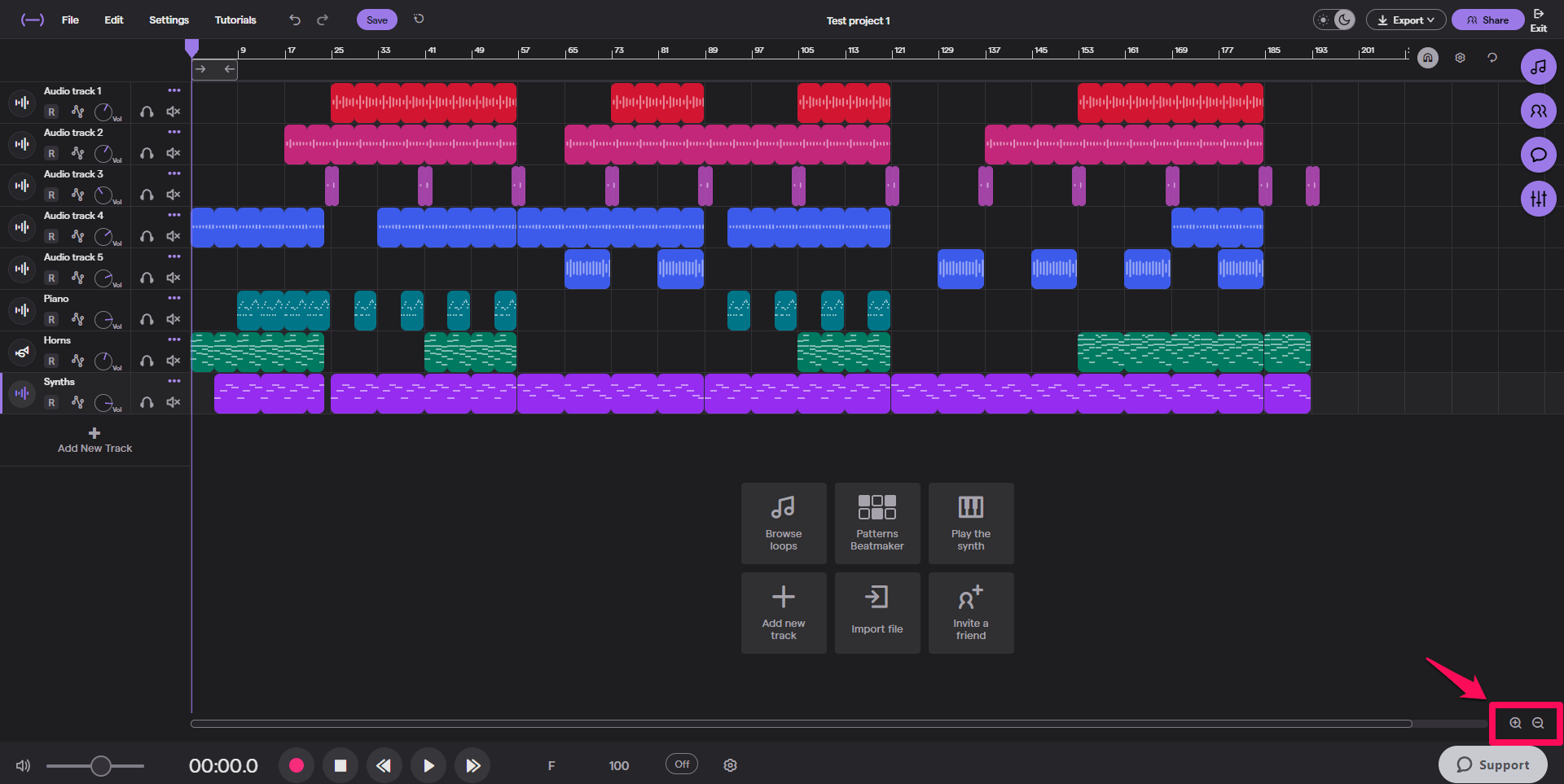Viewport: 1564px width, 784px height.
Task: Solo the Synths track with headphones
Action: click(147, 402)
